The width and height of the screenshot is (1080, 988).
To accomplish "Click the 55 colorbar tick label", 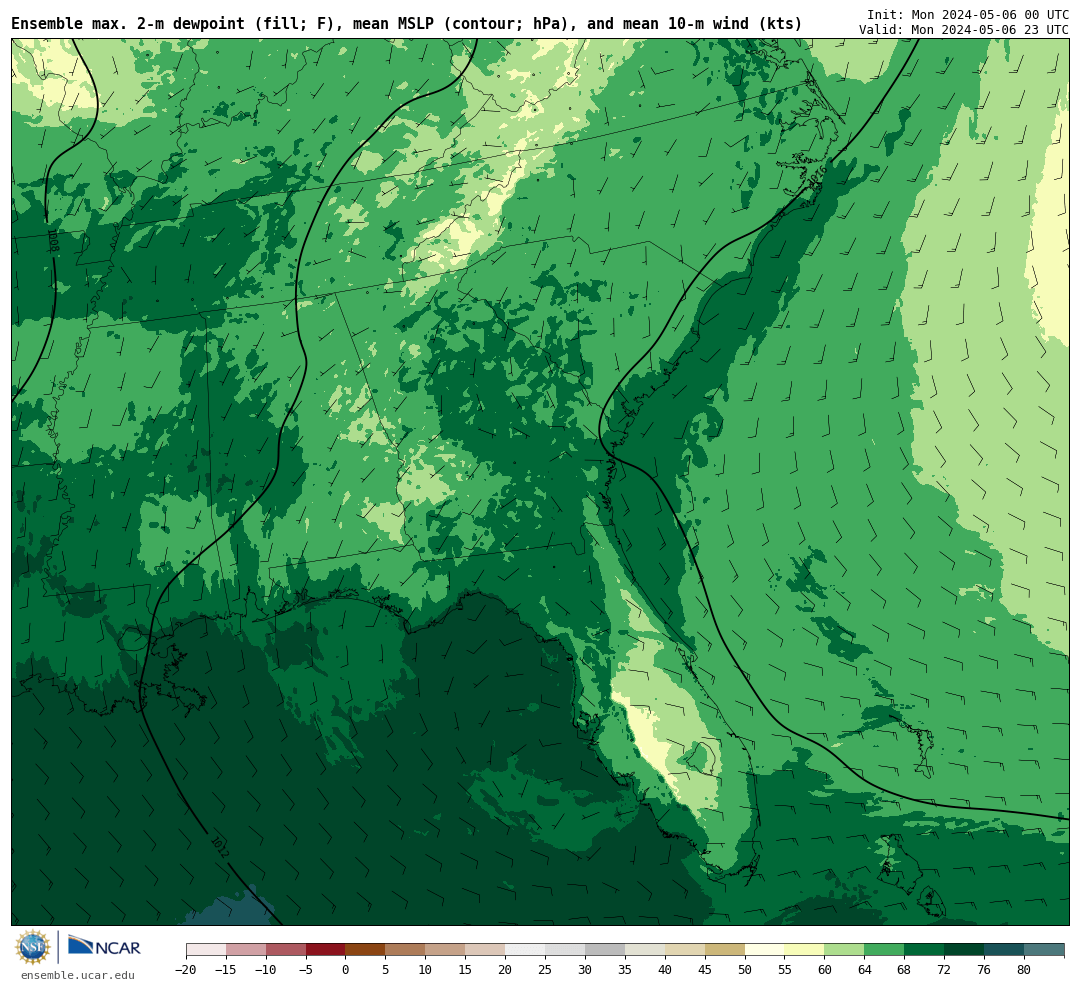I will click(785, 970).
